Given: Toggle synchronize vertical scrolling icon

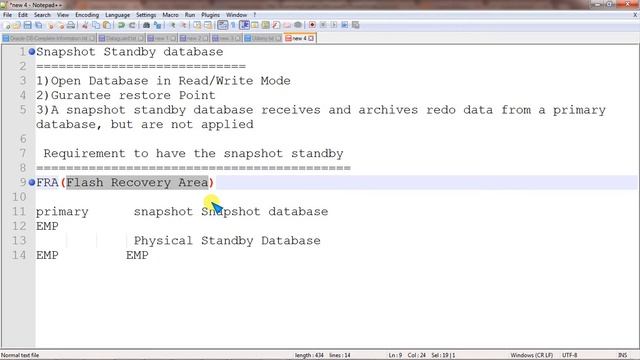Looking at the screenshot, I should click(198, 25).
